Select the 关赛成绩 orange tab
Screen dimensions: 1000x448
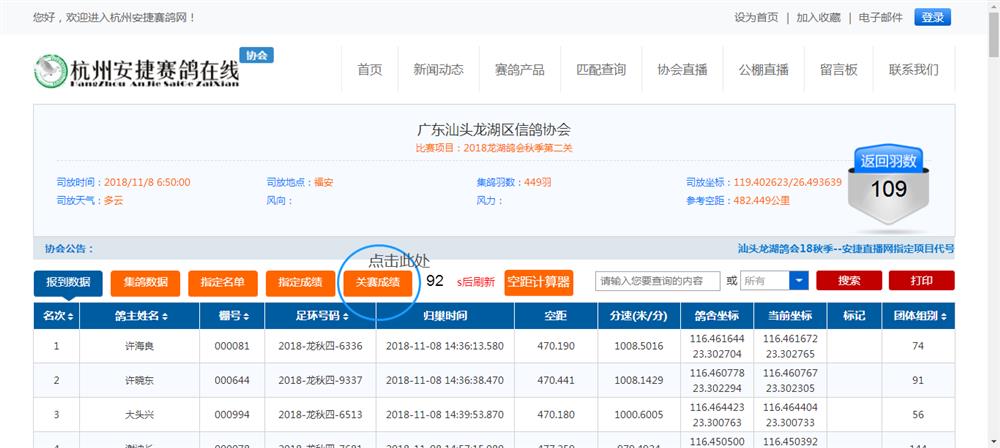coord(377,283)
